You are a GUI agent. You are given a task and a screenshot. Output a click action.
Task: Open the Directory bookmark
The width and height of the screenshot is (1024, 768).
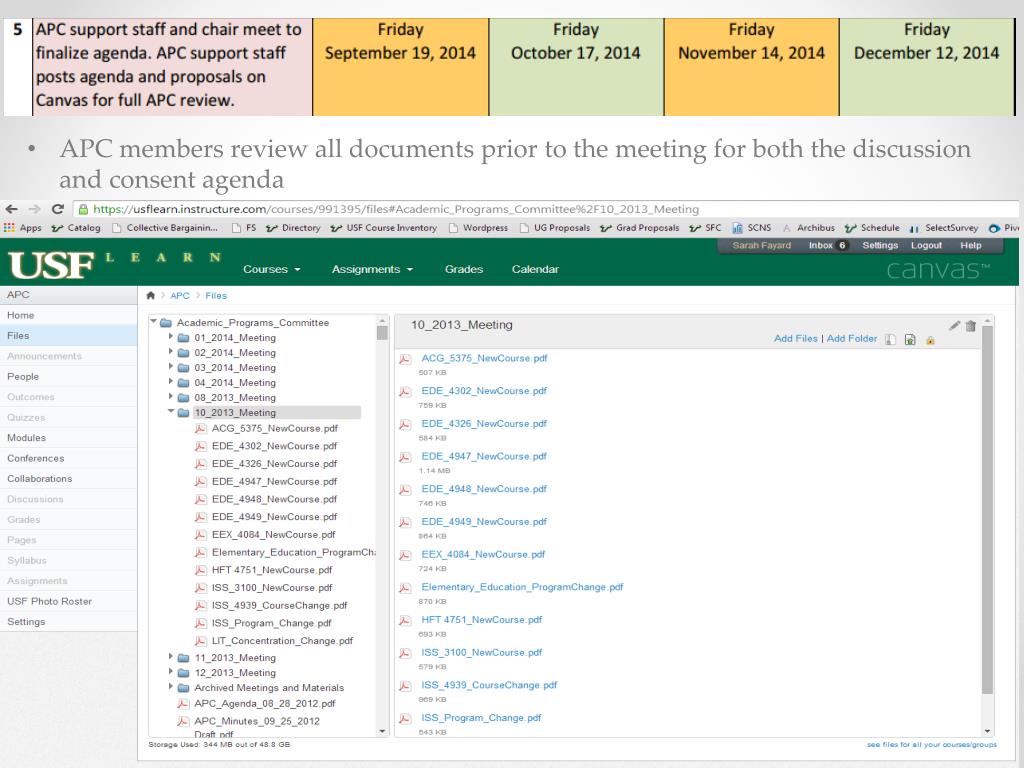(293, 228)
